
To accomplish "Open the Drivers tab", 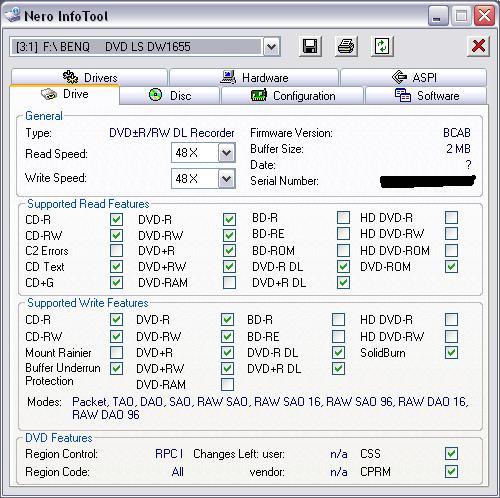I will click(x=89, y=77).
